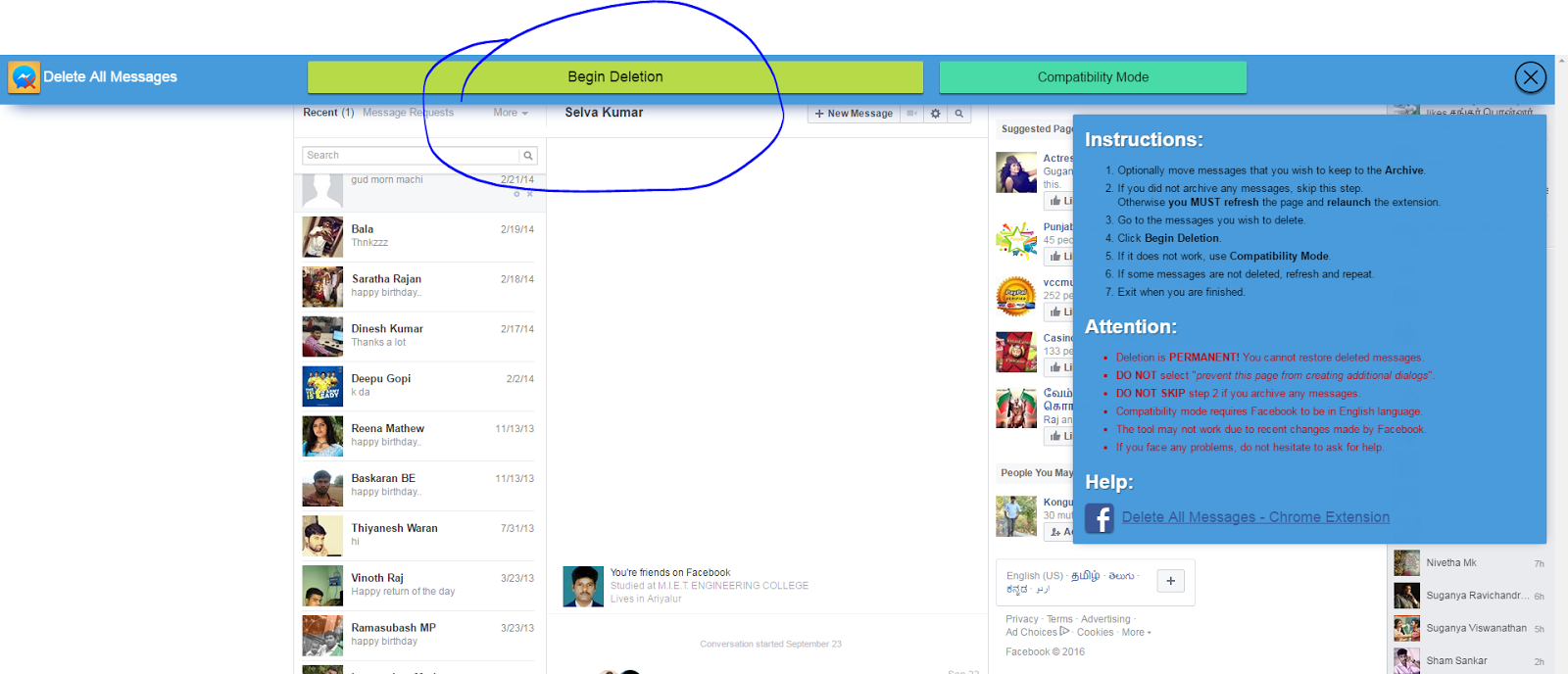Click Bala's profile thumbnail
The width and height of the screenshot is (1568, 674).
(322, 237)
